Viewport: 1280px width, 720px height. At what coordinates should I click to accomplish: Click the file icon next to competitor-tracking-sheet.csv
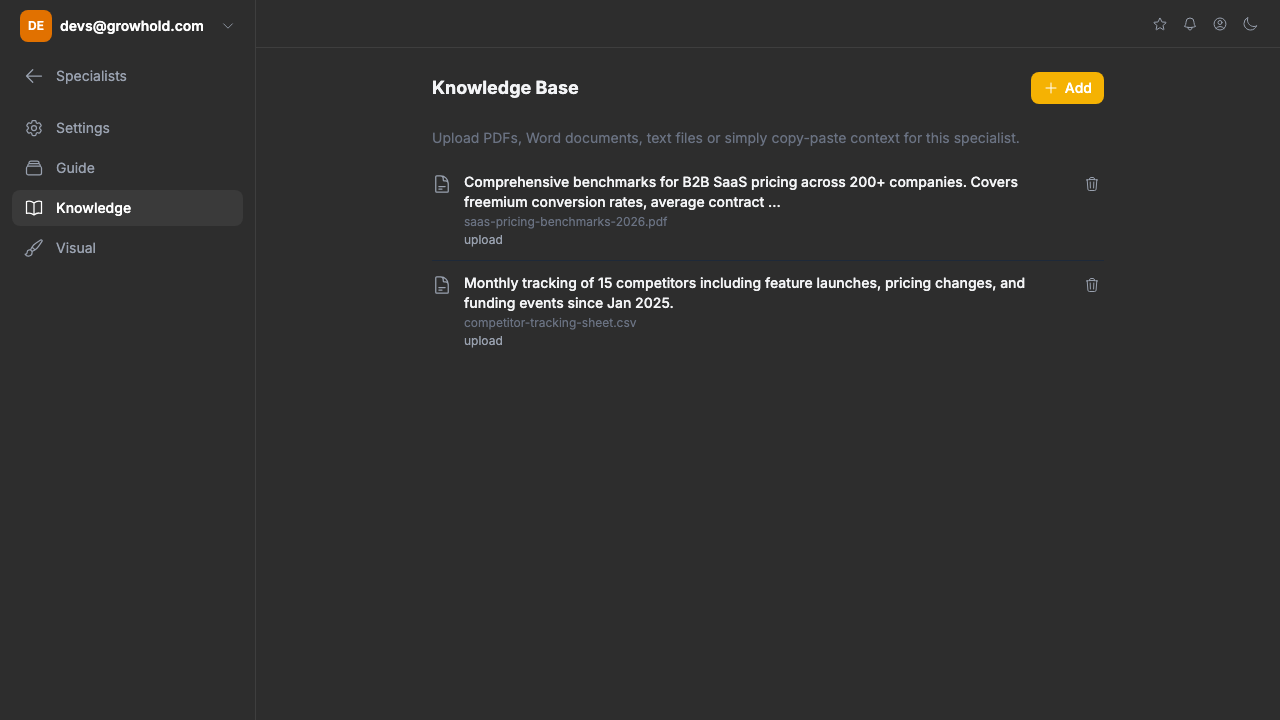click(x=442, y=285)
